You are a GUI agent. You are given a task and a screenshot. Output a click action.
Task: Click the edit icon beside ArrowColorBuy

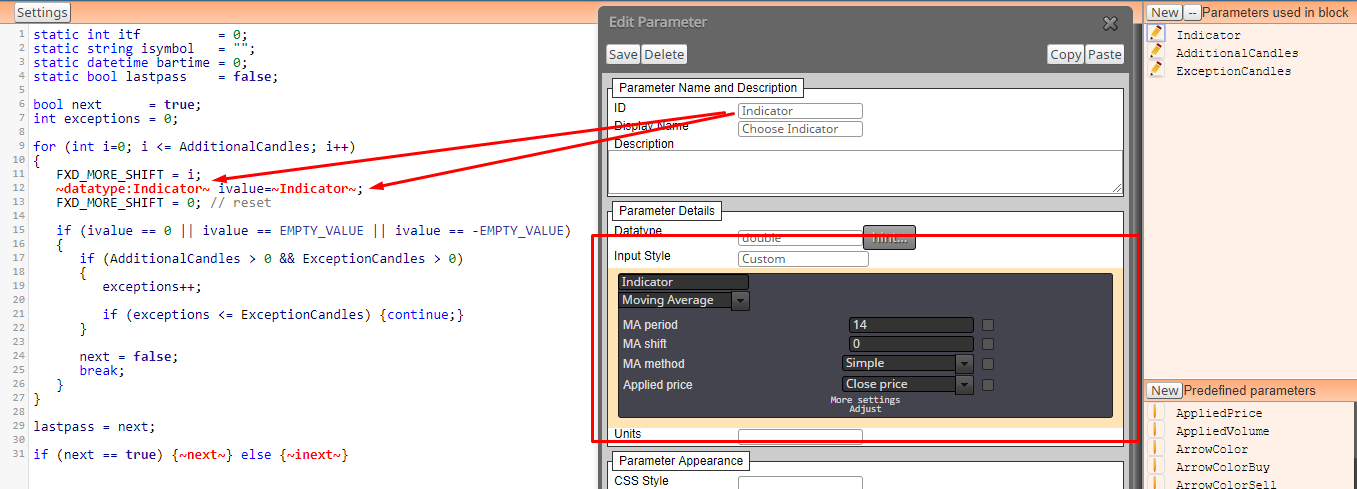point(1156,466)
